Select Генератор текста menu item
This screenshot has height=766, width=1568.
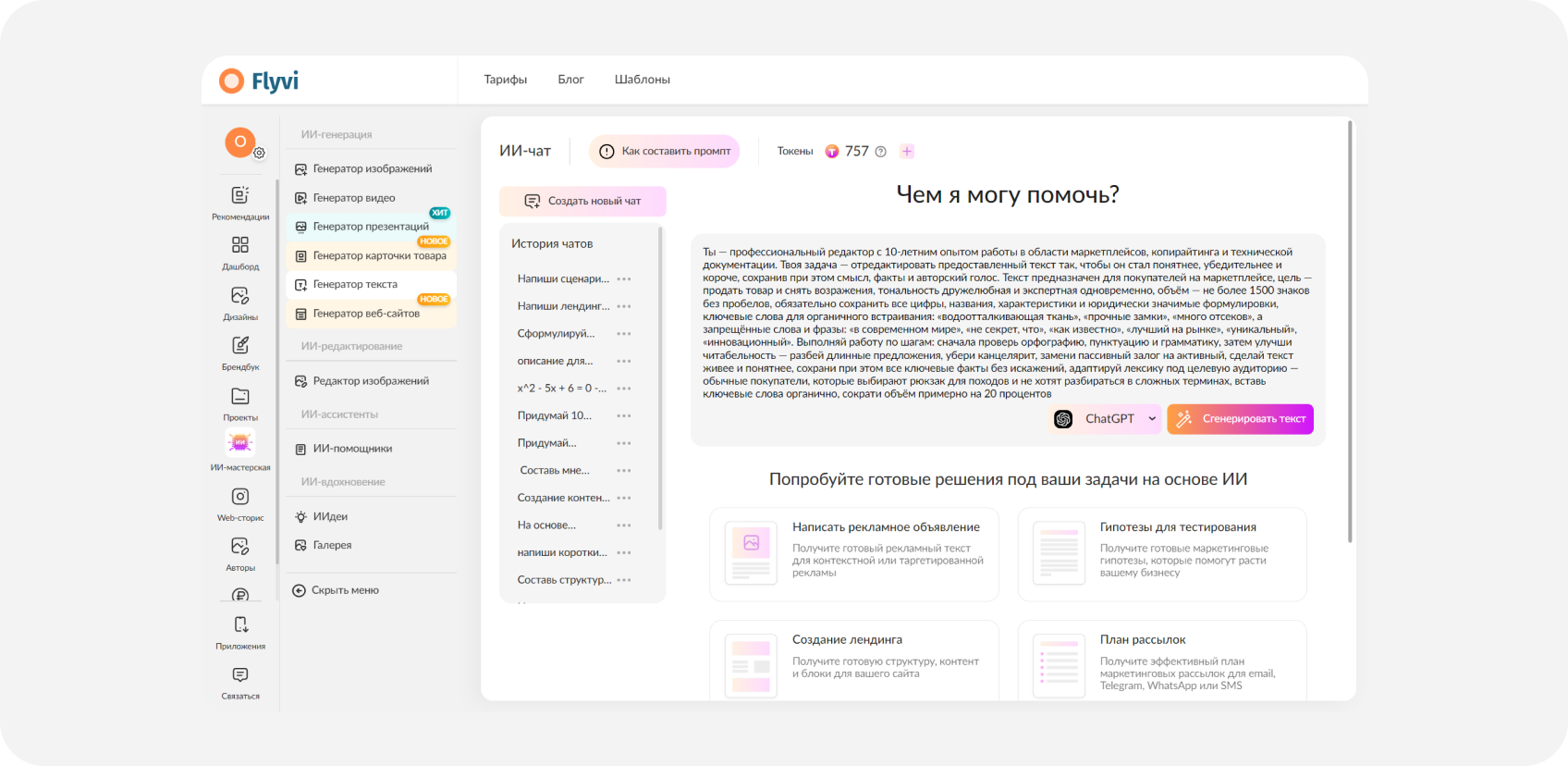pos(372,285)
